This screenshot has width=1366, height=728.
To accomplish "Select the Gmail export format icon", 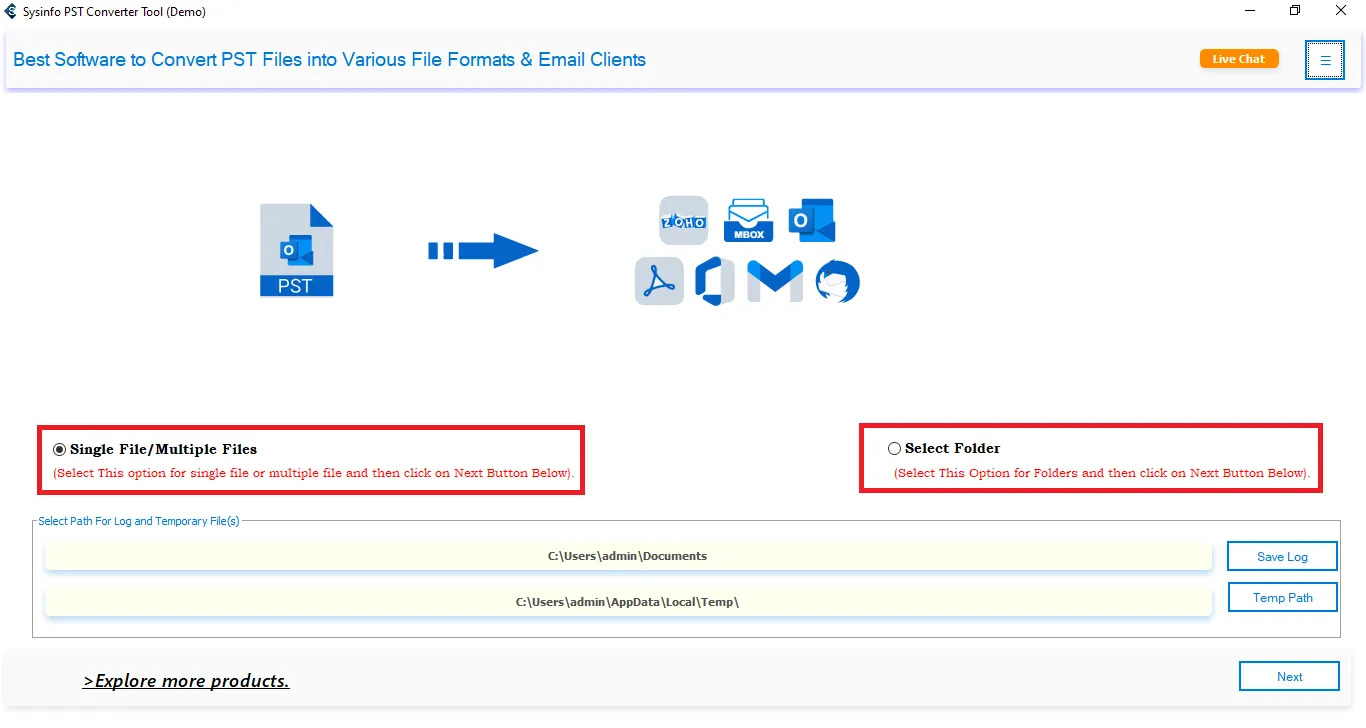I will click(775, 281).
